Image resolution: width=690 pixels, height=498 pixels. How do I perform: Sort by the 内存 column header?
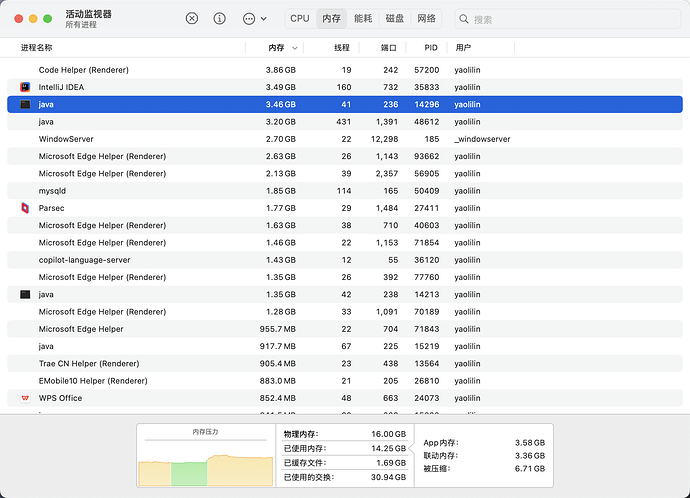tap(276, 48)
